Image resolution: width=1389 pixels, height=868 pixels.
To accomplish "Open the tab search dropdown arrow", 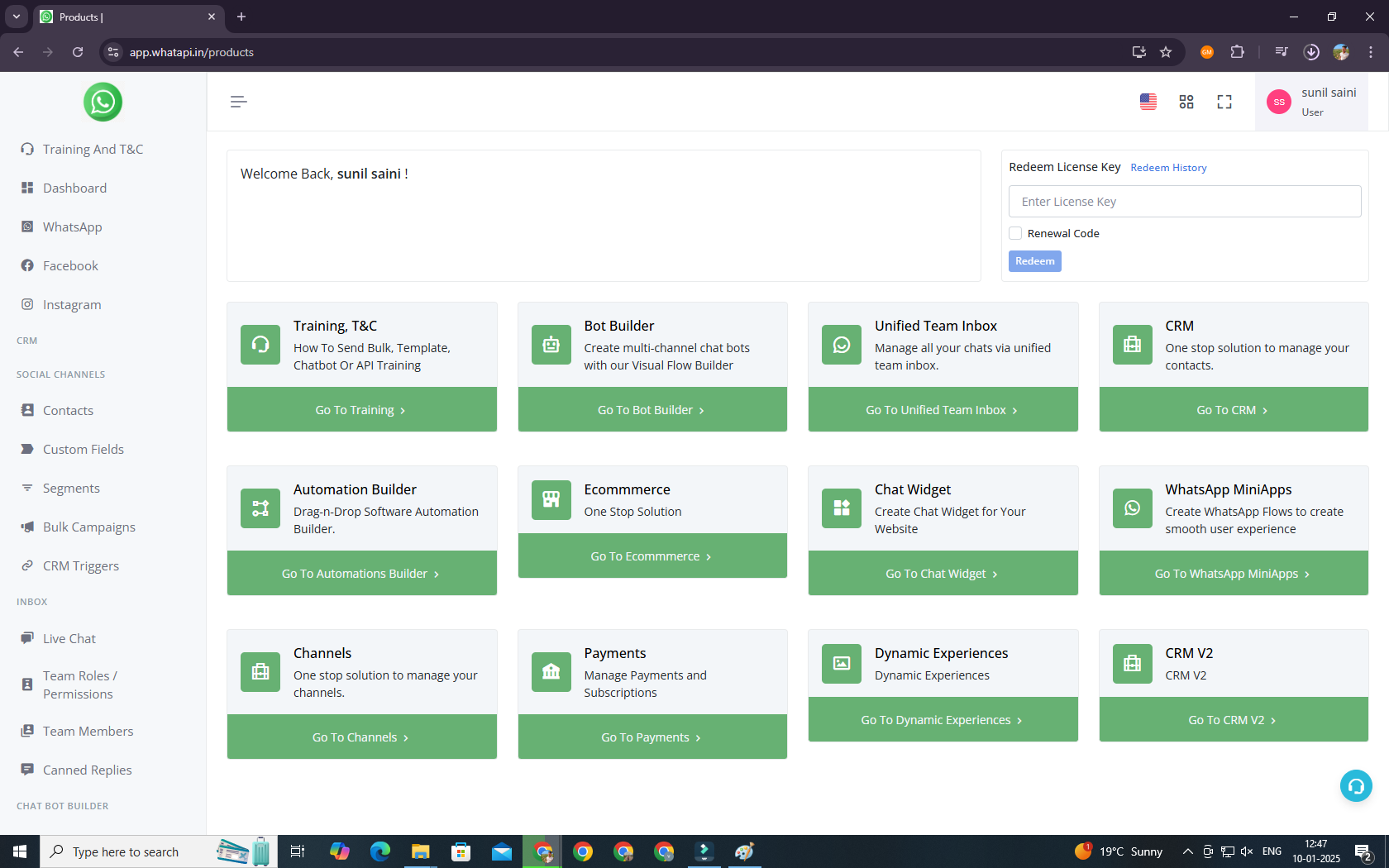I will click(x=16, y=17).
